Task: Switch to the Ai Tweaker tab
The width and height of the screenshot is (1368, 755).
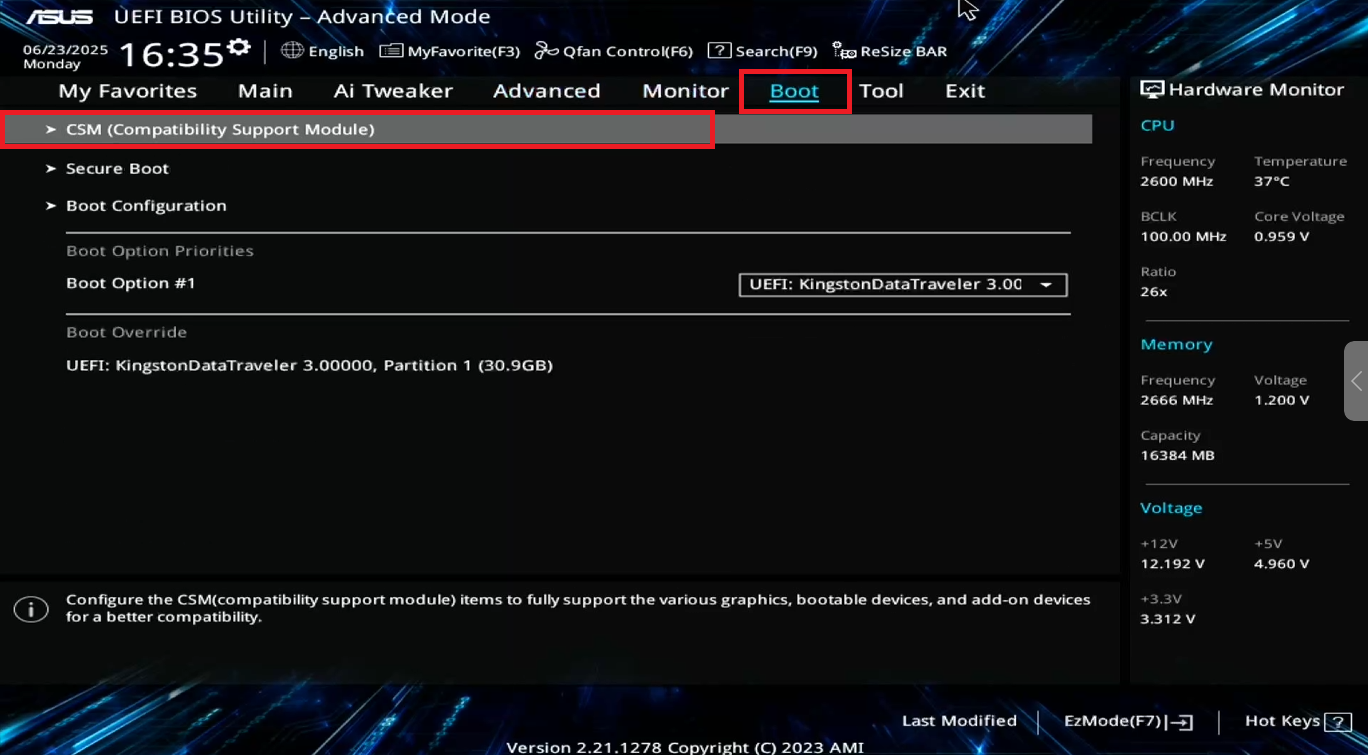Action: [393, 91]
